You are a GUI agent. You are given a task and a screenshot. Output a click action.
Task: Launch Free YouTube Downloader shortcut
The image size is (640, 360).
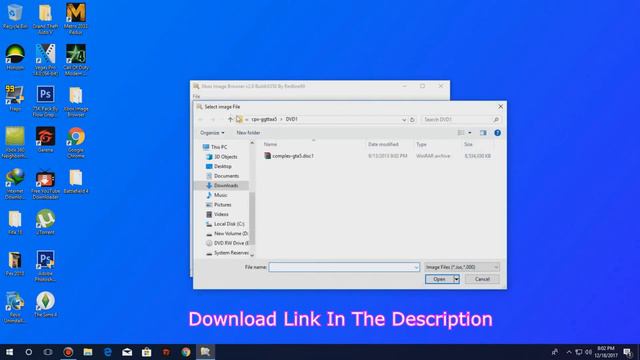[x=45, y=183]
